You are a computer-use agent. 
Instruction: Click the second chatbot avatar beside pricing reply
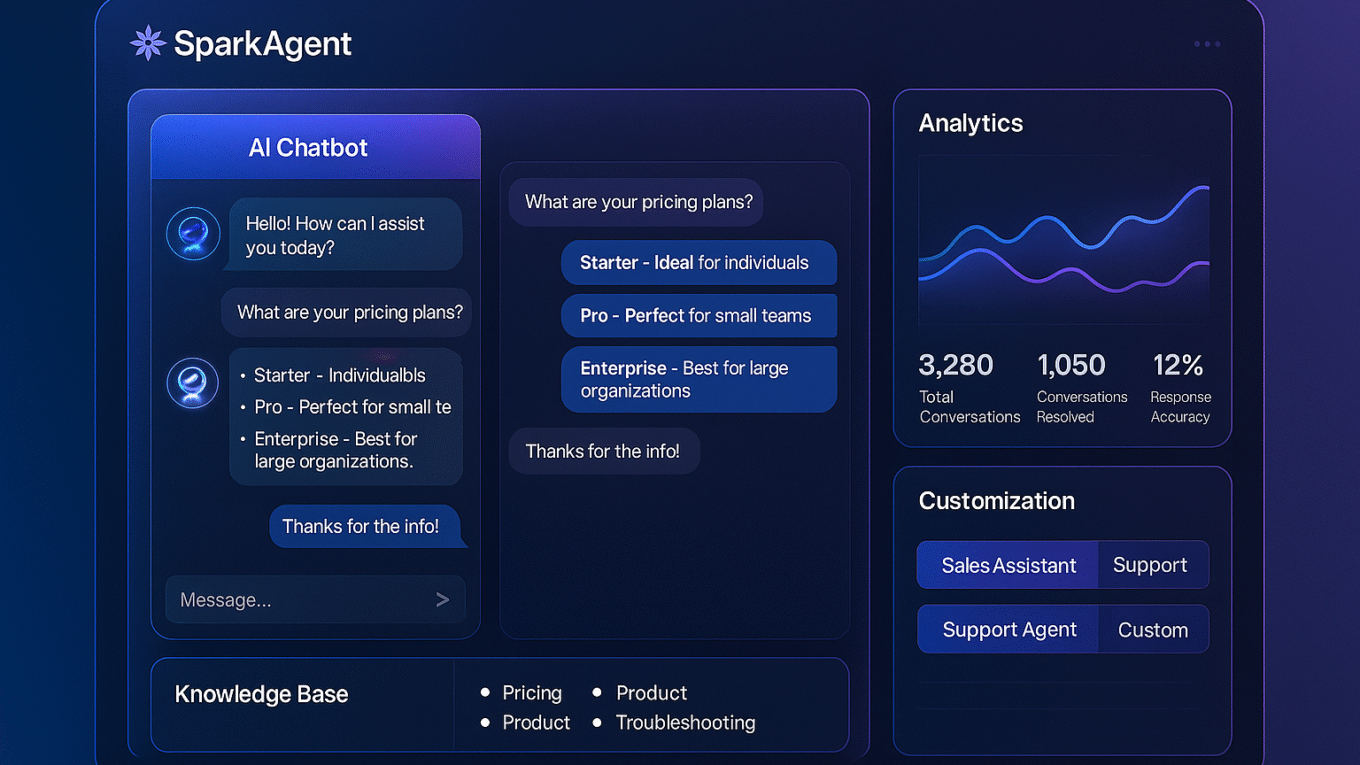pyautogui.click(x=192, y=383)
